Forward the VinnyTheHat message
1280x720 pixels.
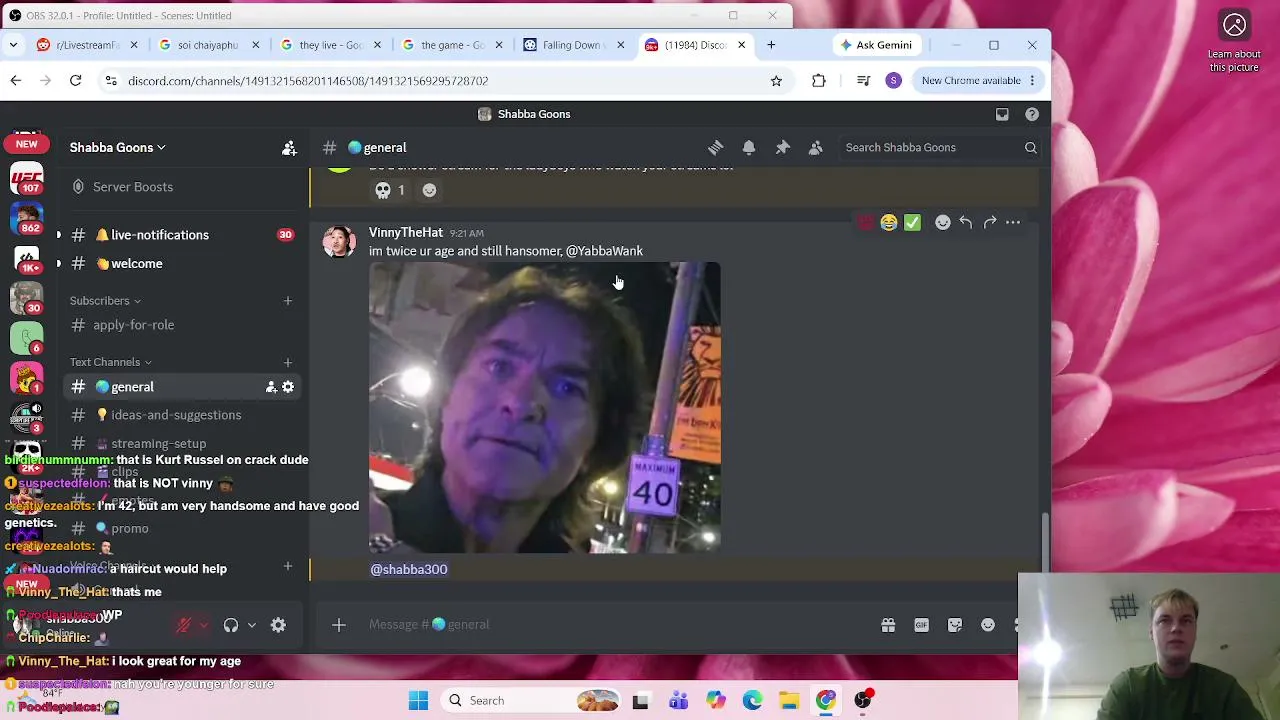pos(990,223)
